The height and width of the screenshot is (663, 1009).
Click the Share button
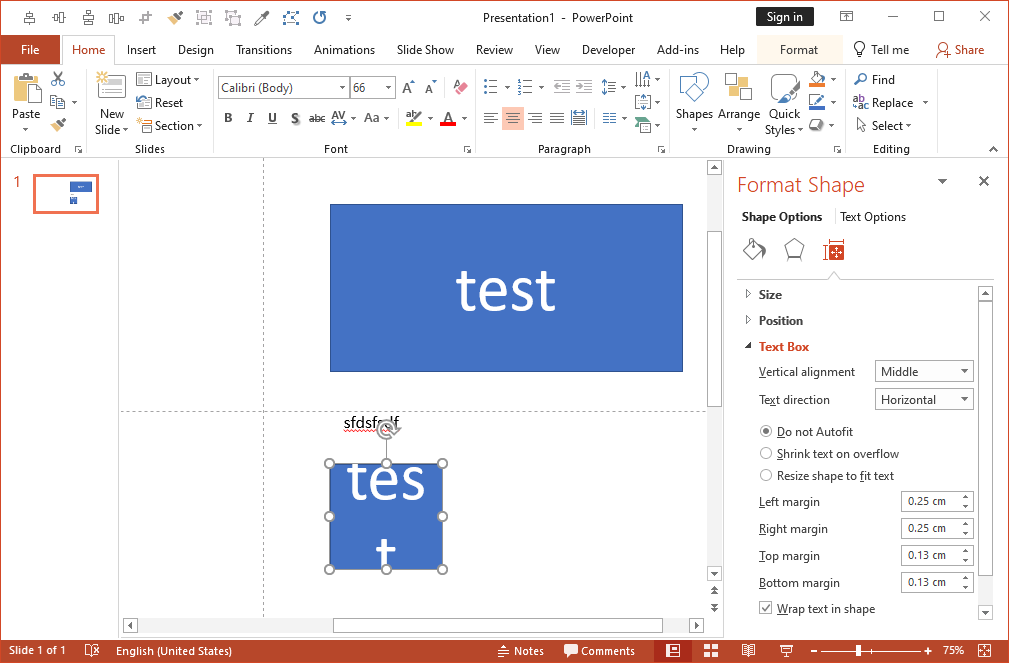tap(960, 50)
